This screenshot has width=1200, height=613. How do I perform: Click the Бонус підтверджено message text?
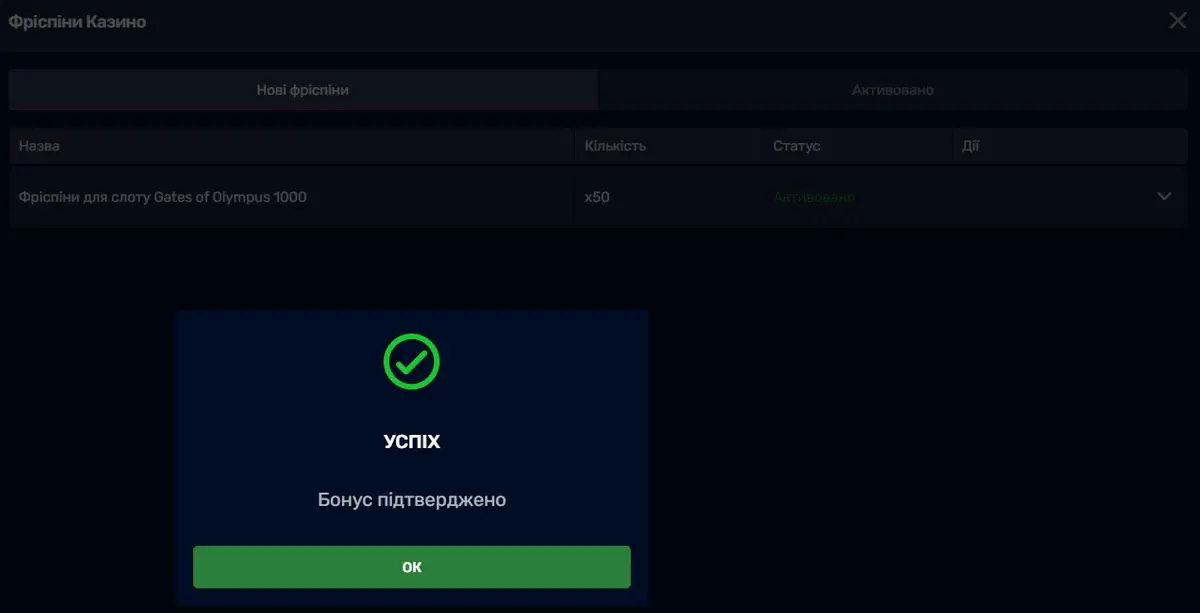pos(411,499)
